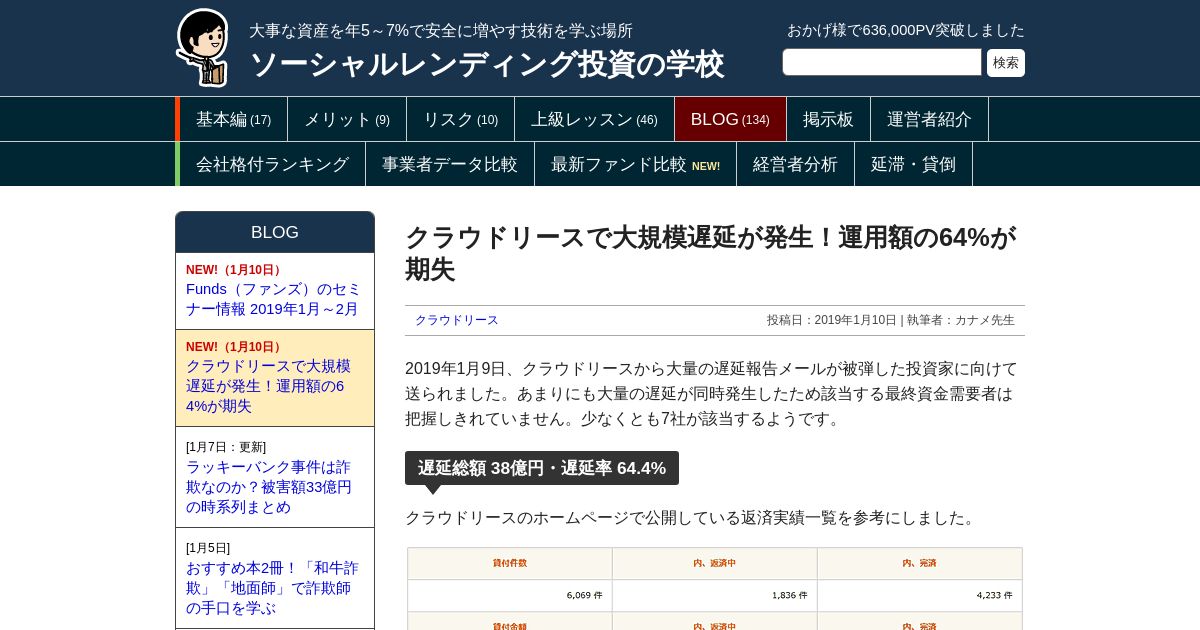Open the 基本編 (17) menu
This screenshot has height=630, width=1200.
pos(233,119)
